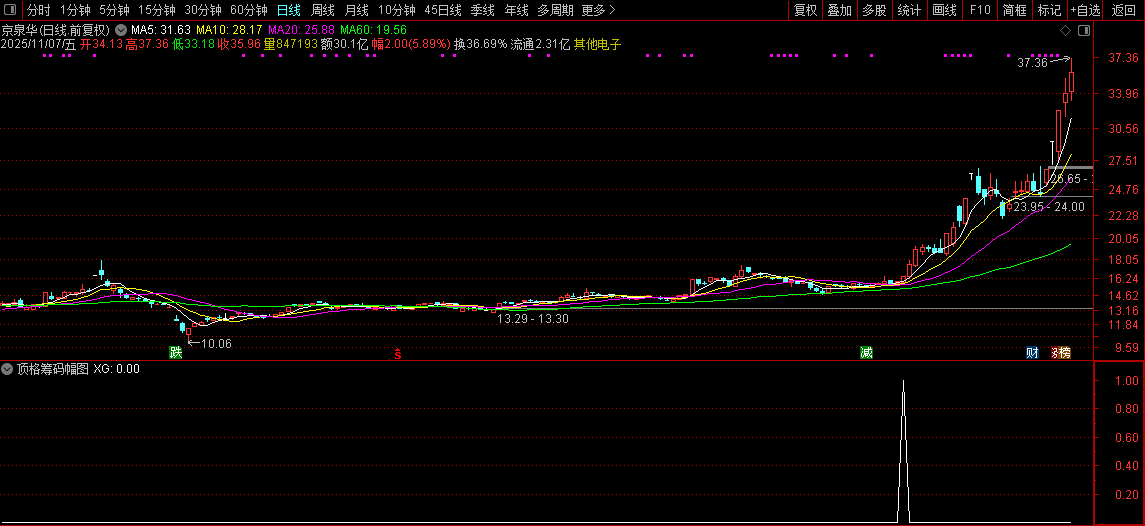The image size is (1145, 526).
Task: Select the 年线 yearly tab
Action: point(516,10)
